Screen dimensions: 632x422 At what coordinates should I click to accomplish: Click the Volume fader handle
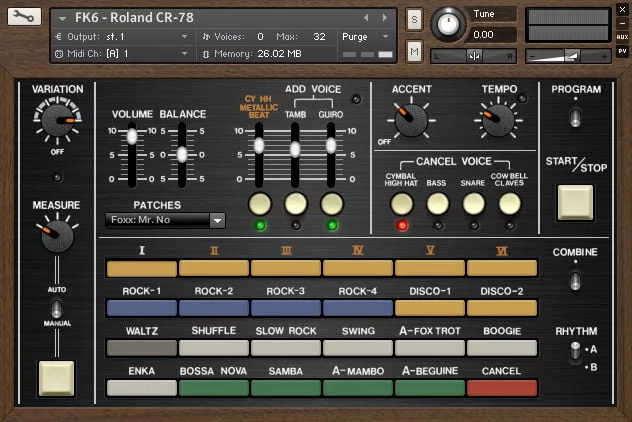[x=132, y=137]
